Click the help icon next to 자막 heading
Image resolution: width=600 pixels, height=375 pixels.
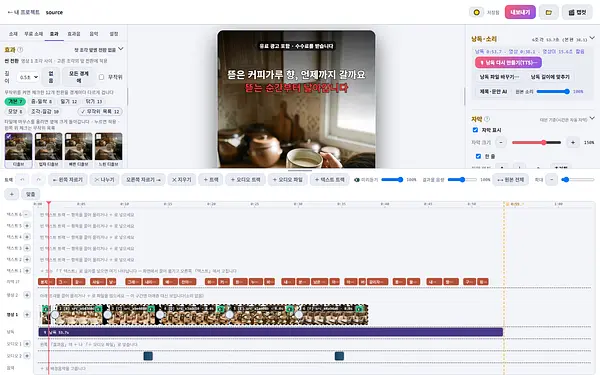coord(487,119)
